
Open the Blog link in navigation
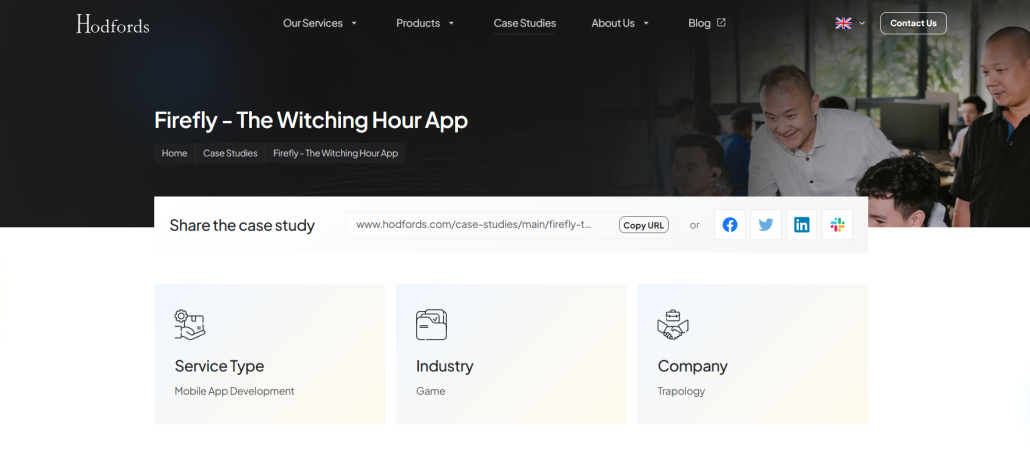coord(700,23)
